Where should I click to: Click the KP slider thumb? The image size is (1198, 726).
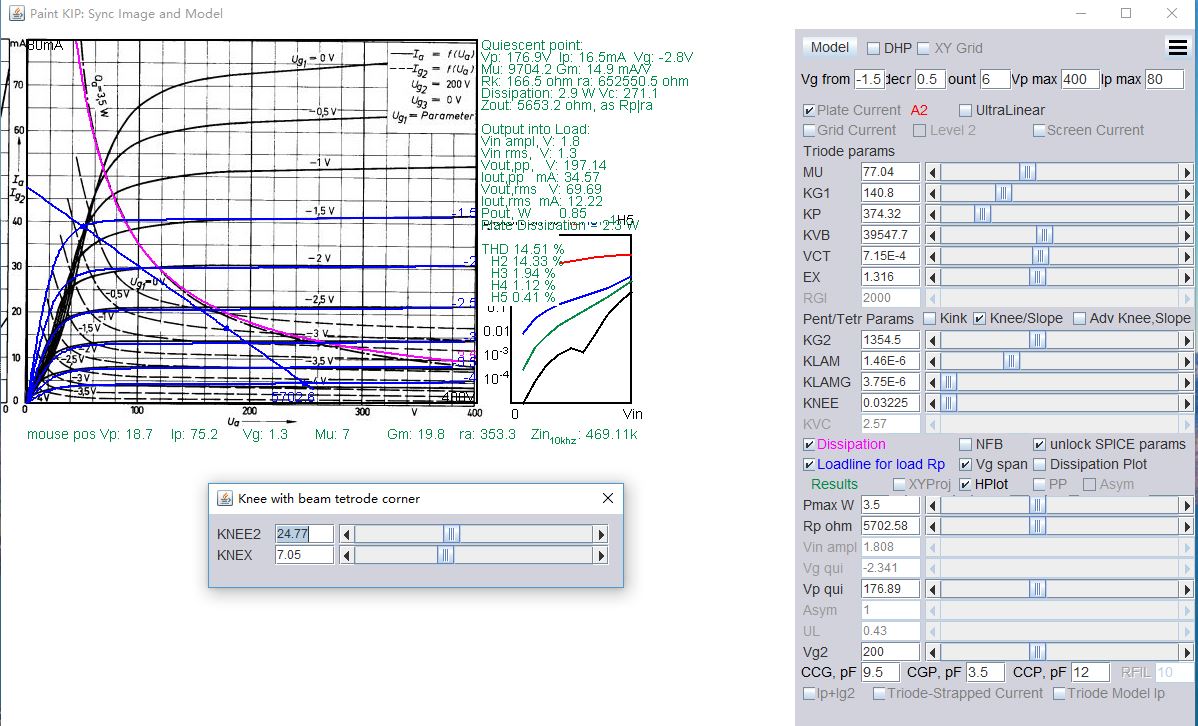point(983,214)
